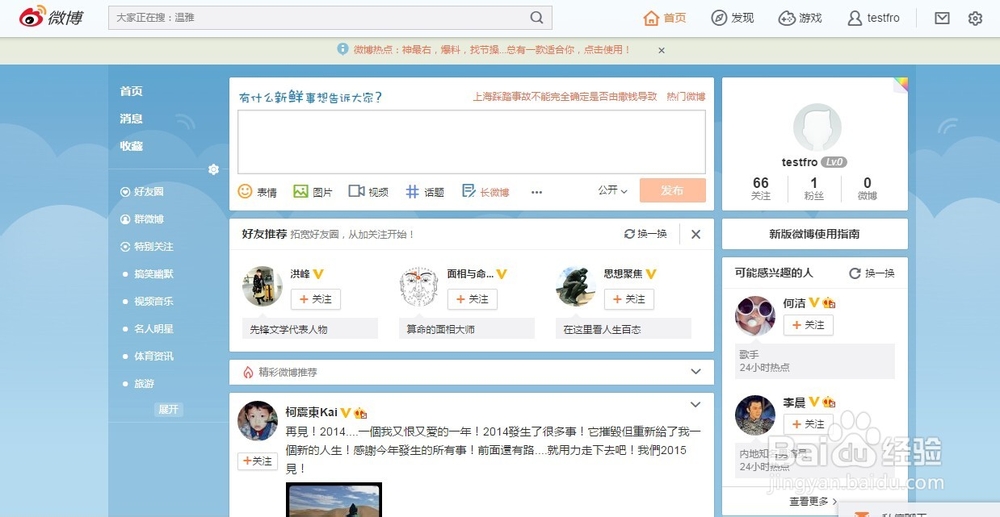View 66 关注 following count
Image resolution: width=1000 pixels, height=517 pixels.
760,189
